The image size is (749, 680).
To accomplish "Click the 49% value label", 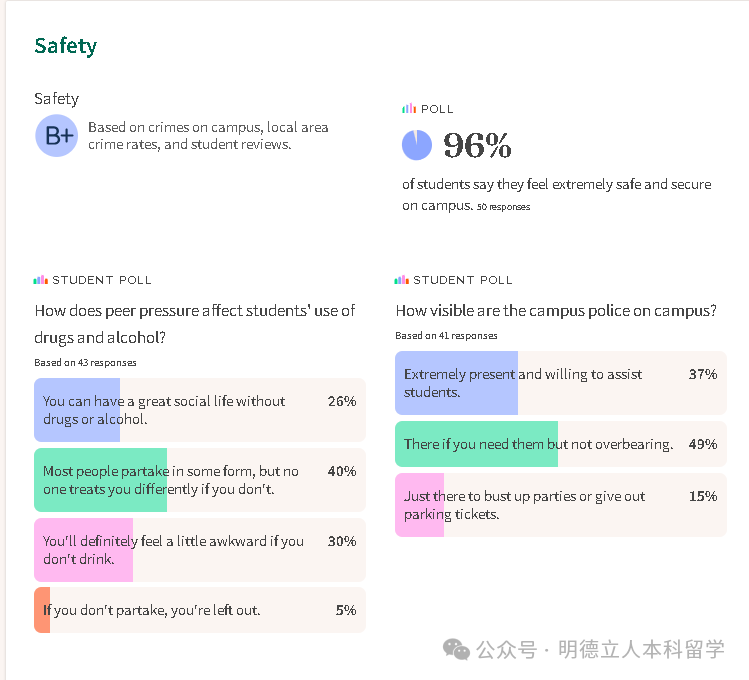I will pyautogui.click(x=702, y=444).
